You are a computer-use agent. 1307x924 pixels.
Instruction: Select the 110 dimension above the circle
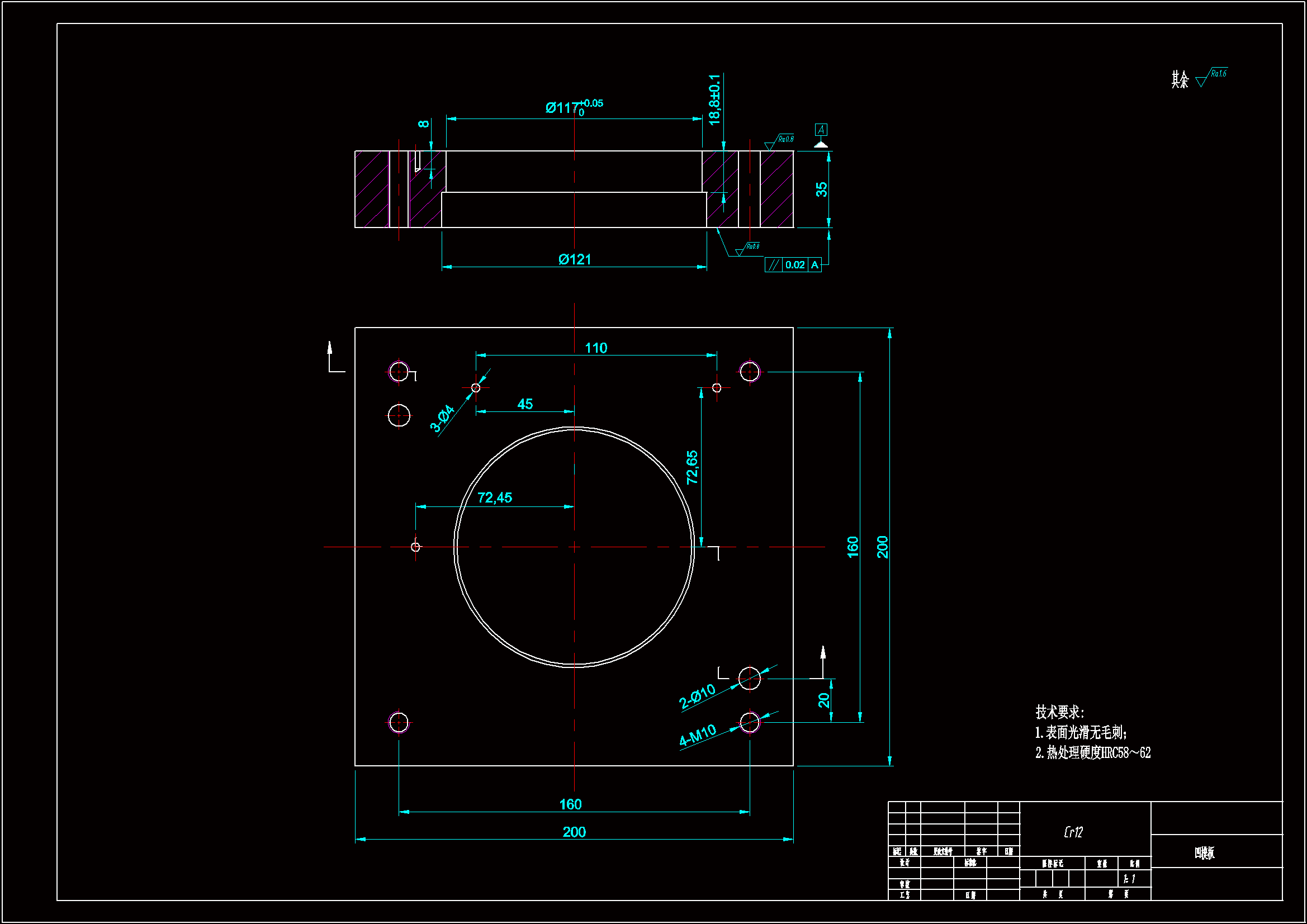(596, 348)
